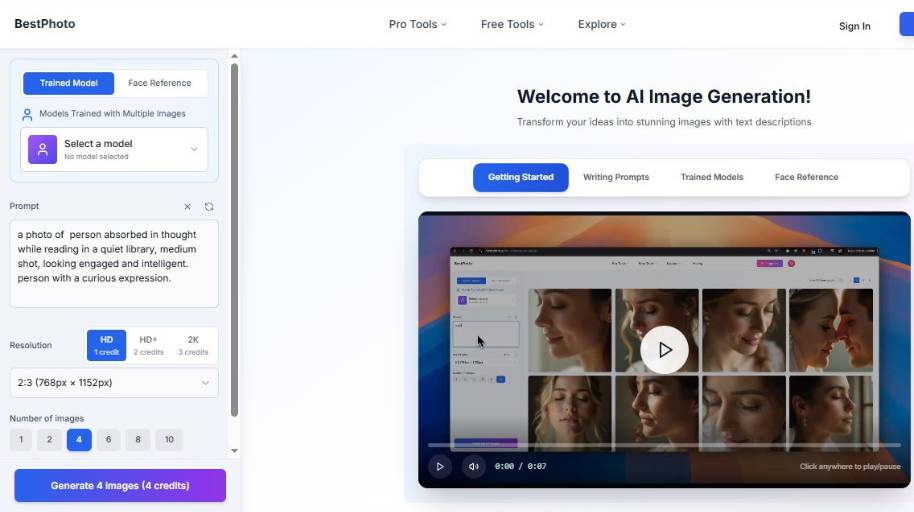Click the refresh prompt icon
Image resolution: width=914 pixels, height=512 pixels.
tap(209, 207)
